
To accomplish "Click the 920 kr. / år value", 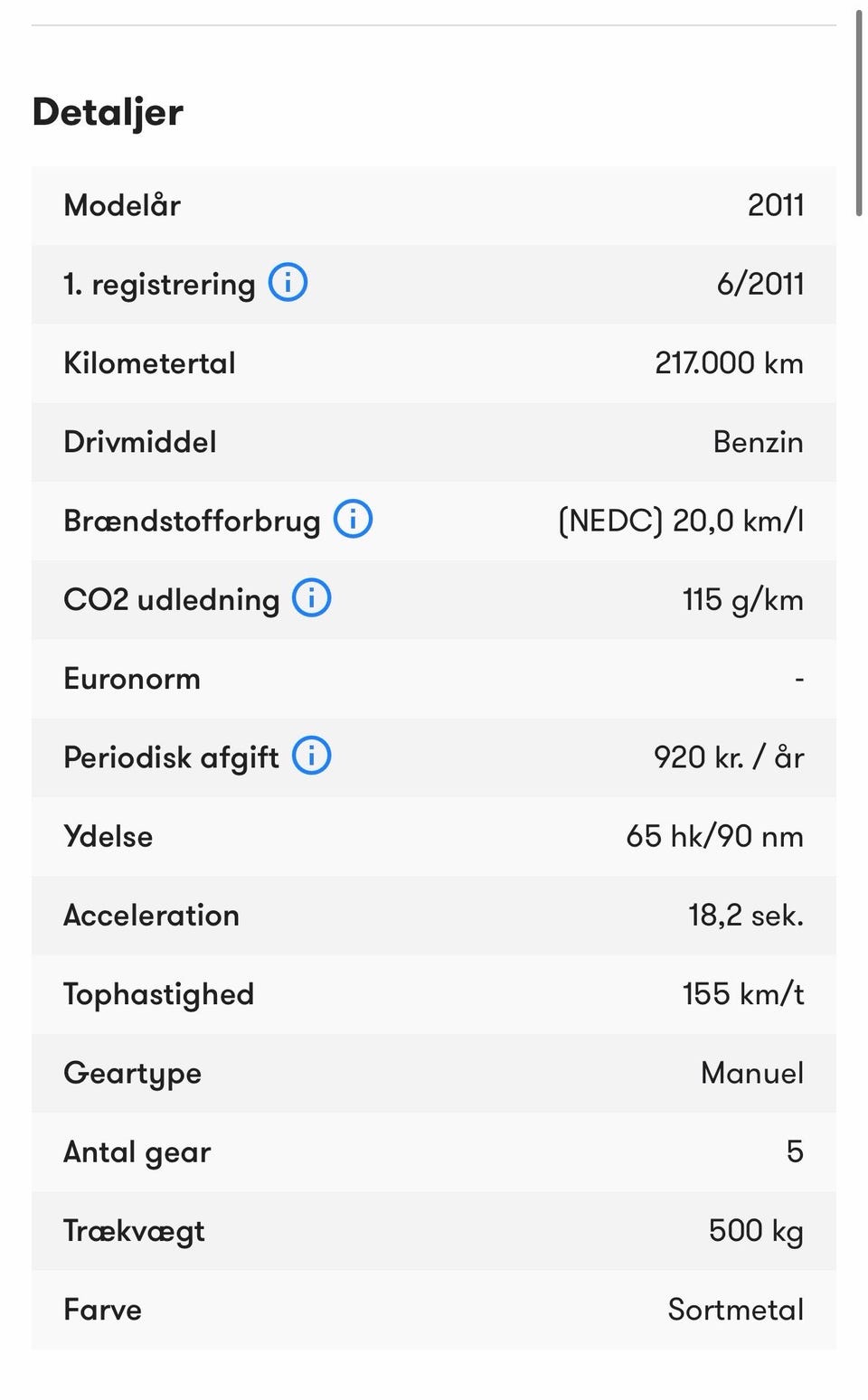I will (729, 757).
